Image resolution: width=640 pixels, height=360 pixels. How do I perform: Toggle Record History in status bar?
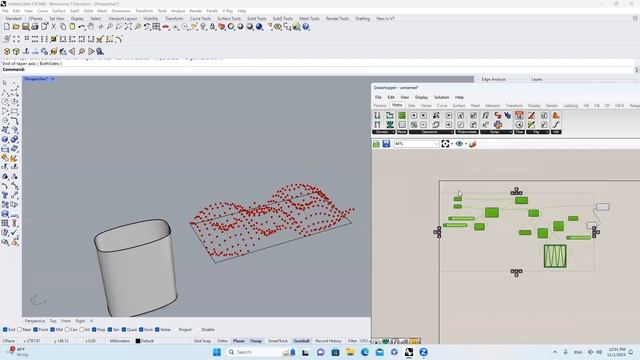(x=328, y=341)
